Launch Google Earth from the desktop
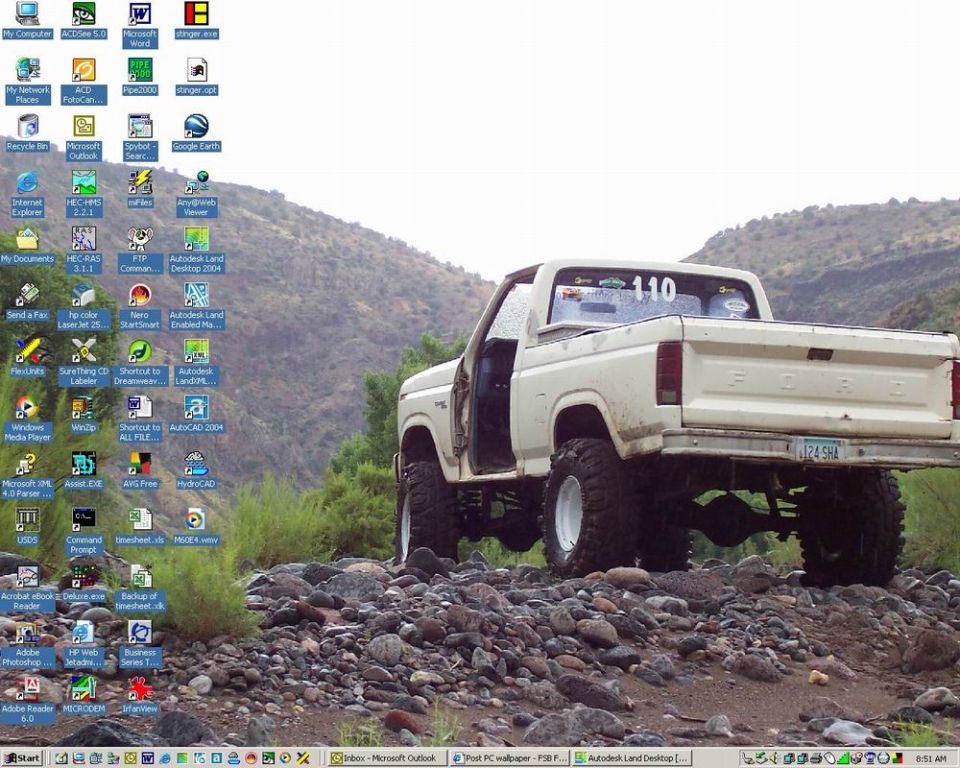This screenshot has width=960, height=768. [x=197, y=133]
